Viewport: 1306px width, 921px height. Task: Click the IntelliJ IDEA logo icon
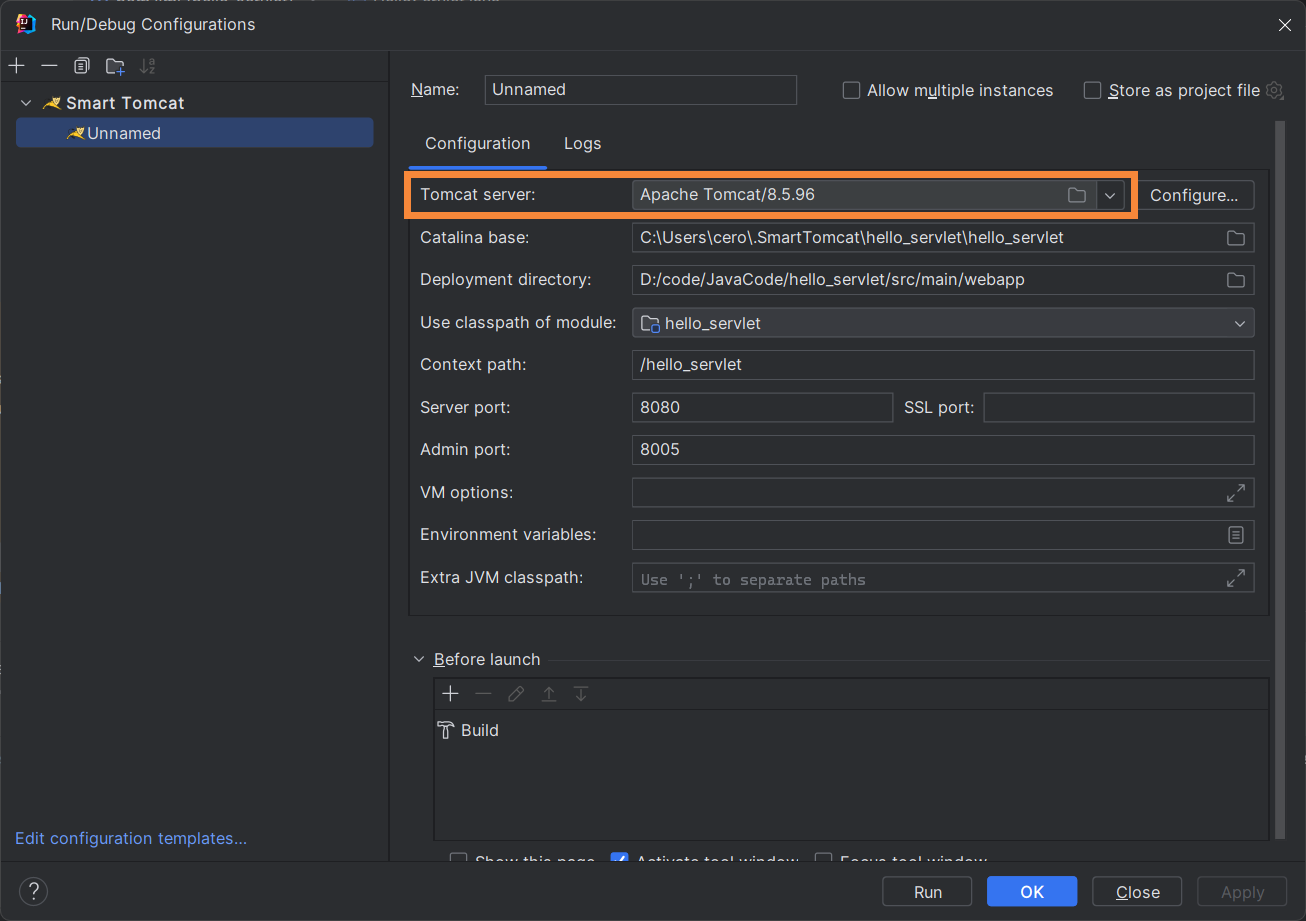(x=26, y=24)
